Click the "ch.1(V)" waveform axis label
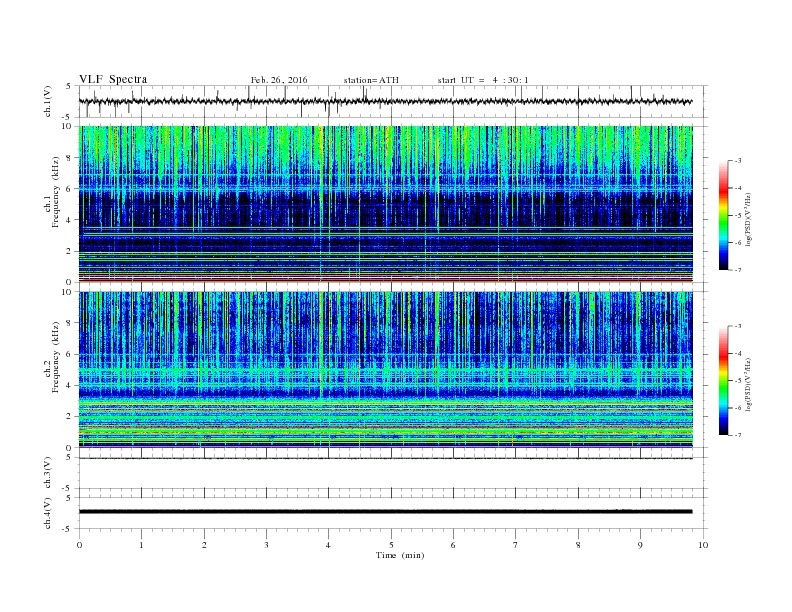 tap(48, 101)
